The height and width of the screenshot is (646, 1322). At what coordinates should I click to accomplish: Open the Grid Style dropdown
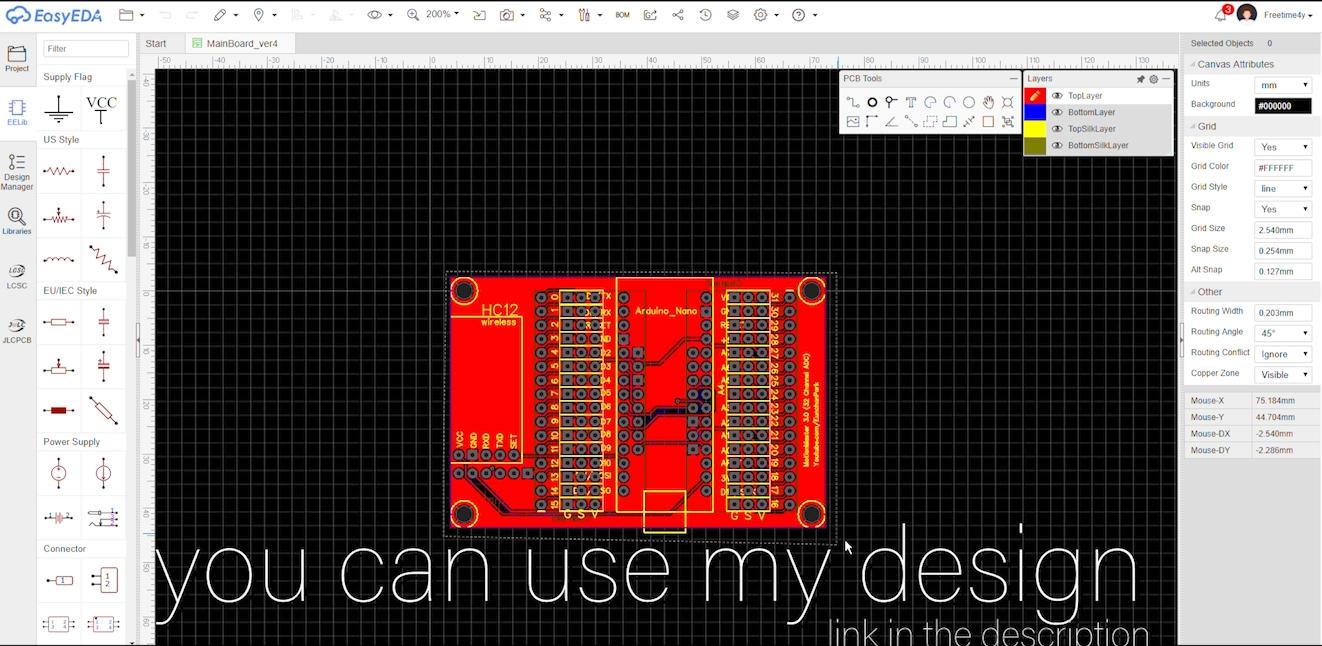tap(1283, 188)
